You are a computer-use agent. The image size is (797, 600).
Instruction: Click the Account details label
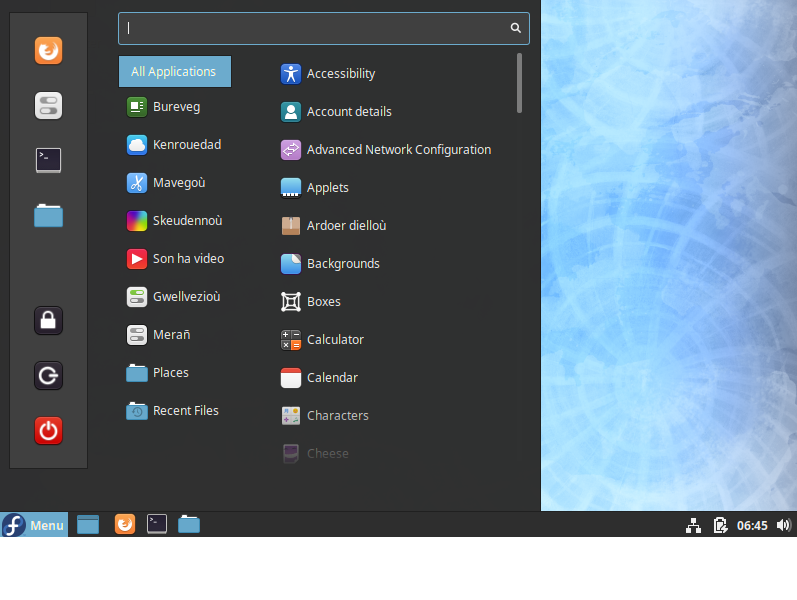349,112
